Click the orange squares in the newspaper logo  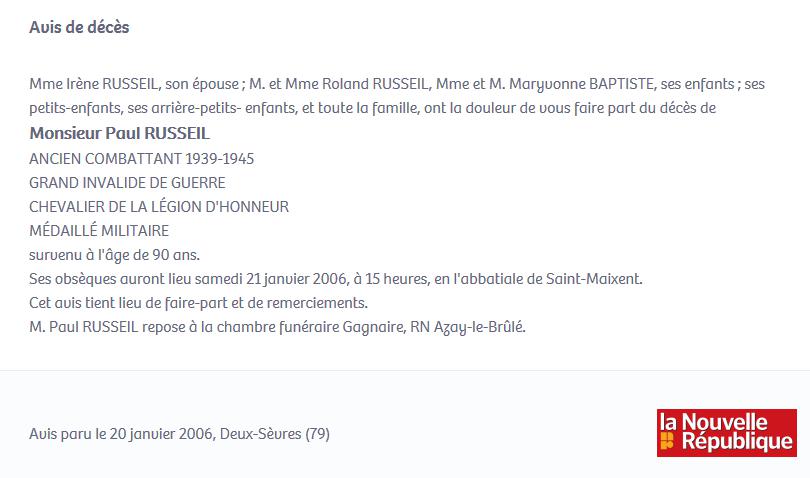click(667, 441)
